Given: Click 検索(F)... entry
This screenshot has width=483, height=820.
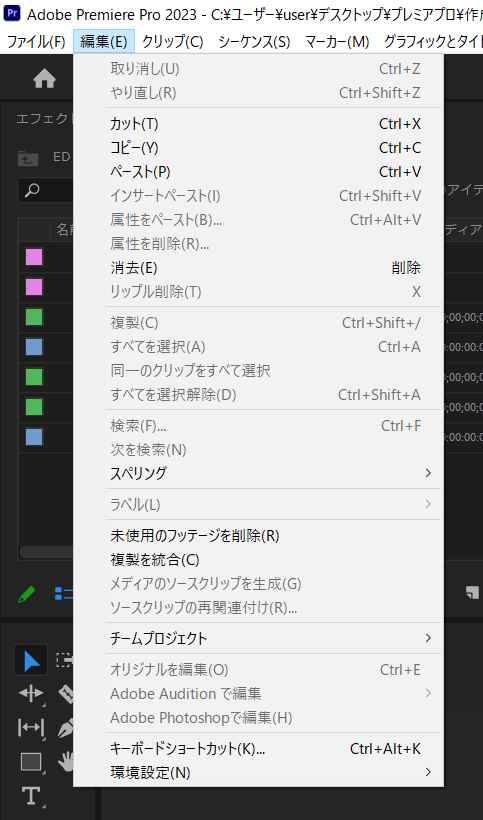Looking at the screenshot, I should tap(259, 426).
